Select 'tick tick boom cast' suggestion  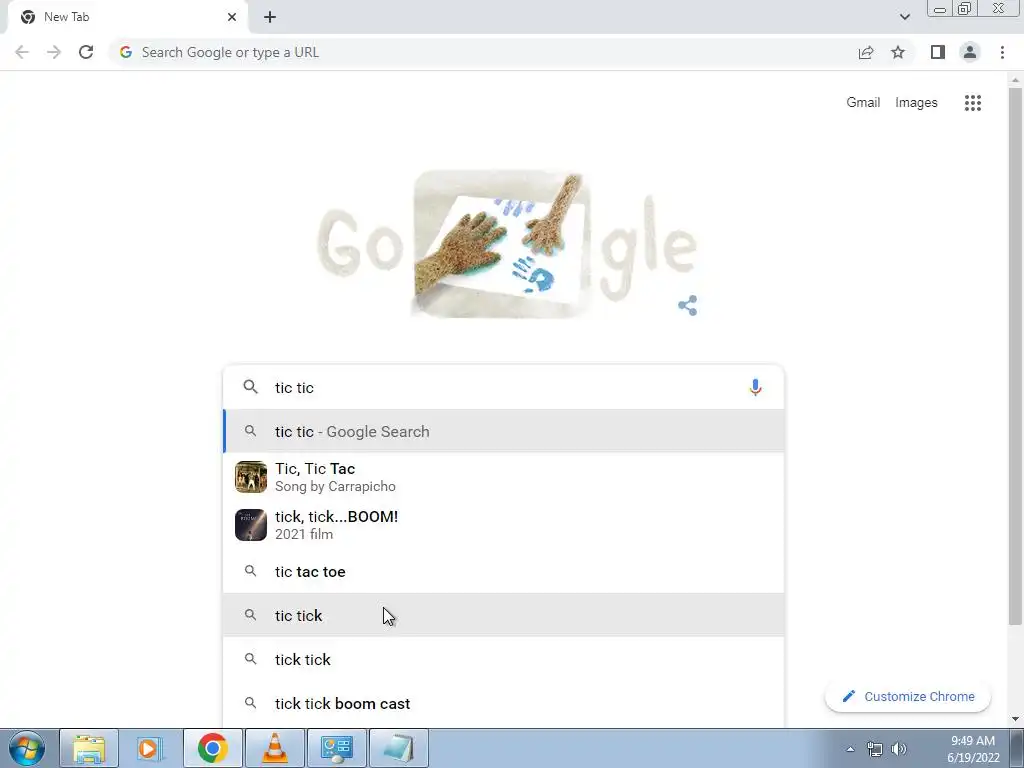(504, 703)
